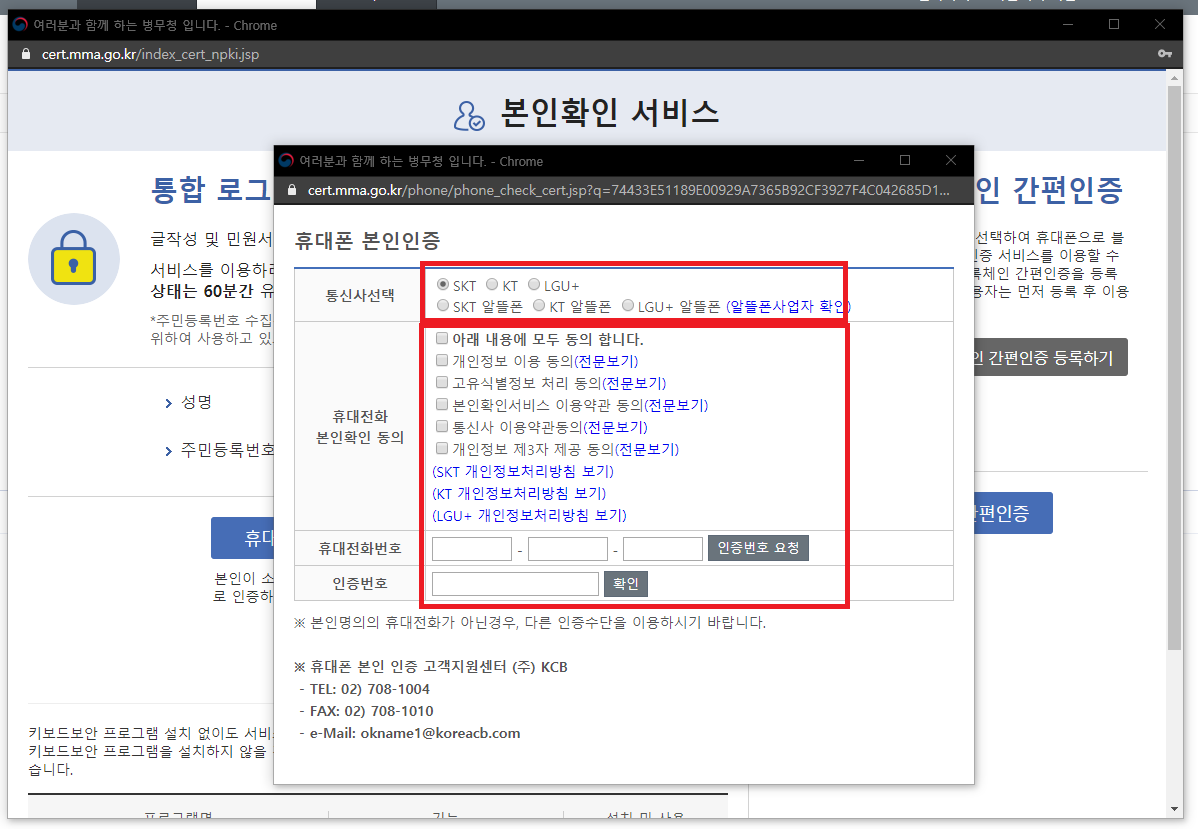This screenshot has width=1198, height=829.
Task: Click the first 휴대전화번호 input box
Action: click(472, 549)
